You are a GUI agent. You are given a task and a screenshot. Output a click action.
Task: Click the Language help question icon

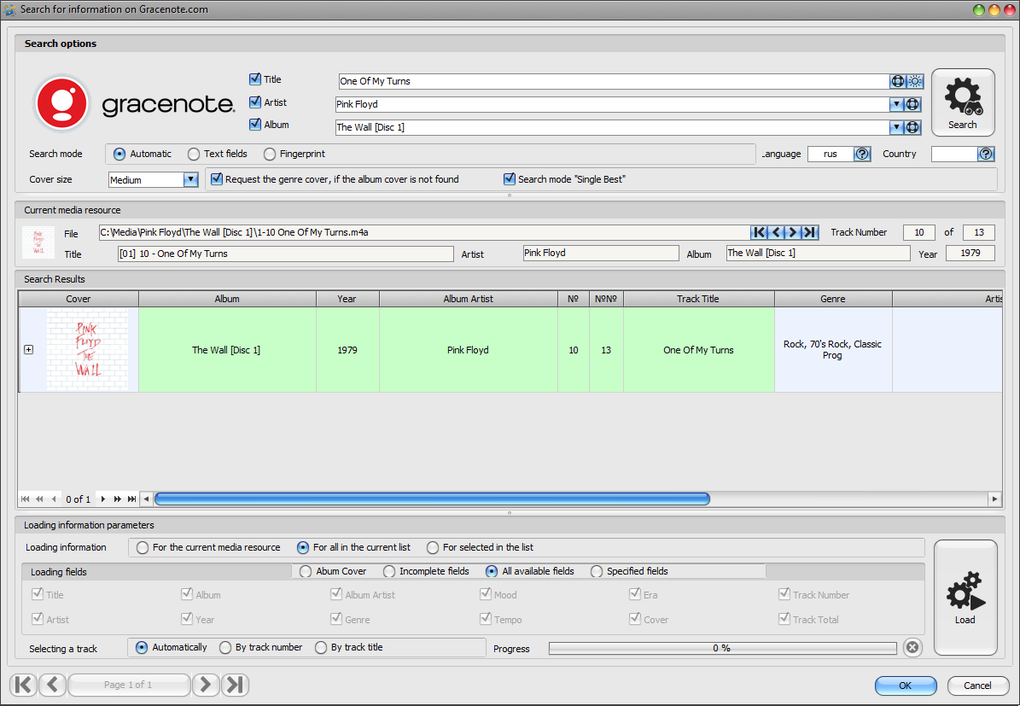[x=862, y=154]
